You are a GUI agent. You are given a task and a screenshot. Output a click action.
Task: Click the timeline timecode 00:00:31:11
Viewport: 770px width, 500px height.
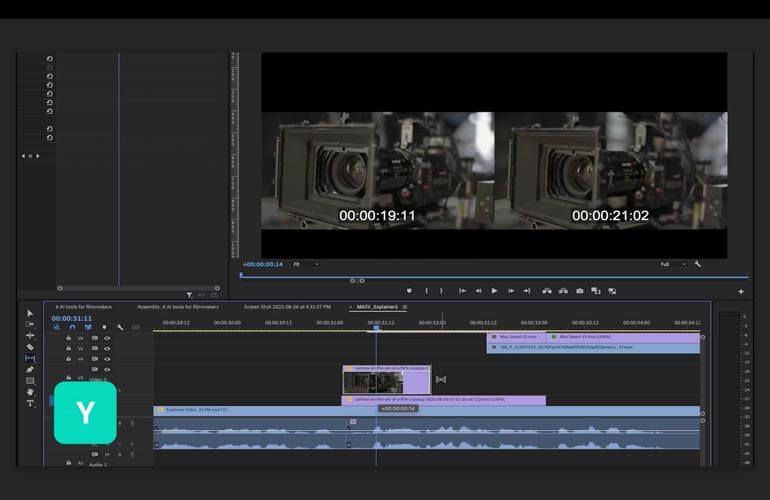click(x=72, y=318)
